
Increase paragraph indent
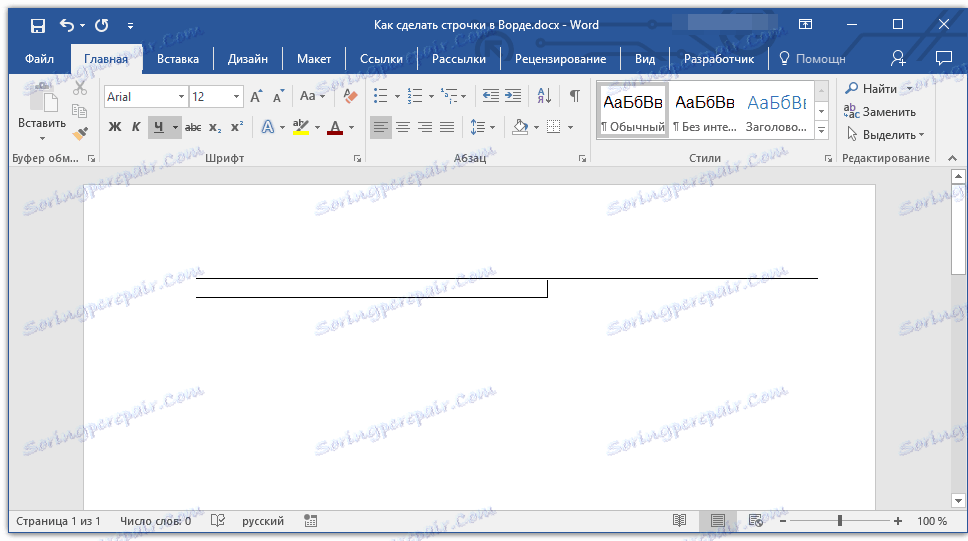click(513, 96)
